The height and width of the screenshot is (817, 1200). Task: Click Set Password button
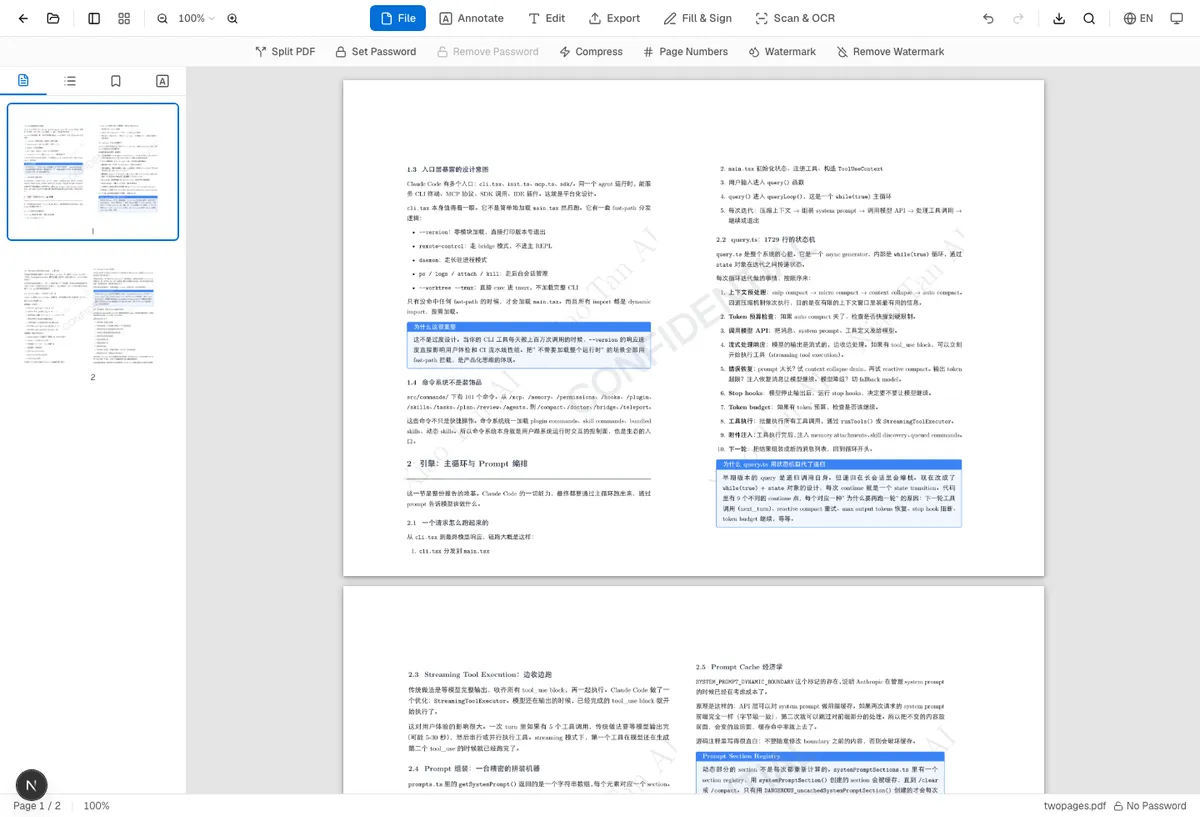pyautogui.click(x=378, y=52)
